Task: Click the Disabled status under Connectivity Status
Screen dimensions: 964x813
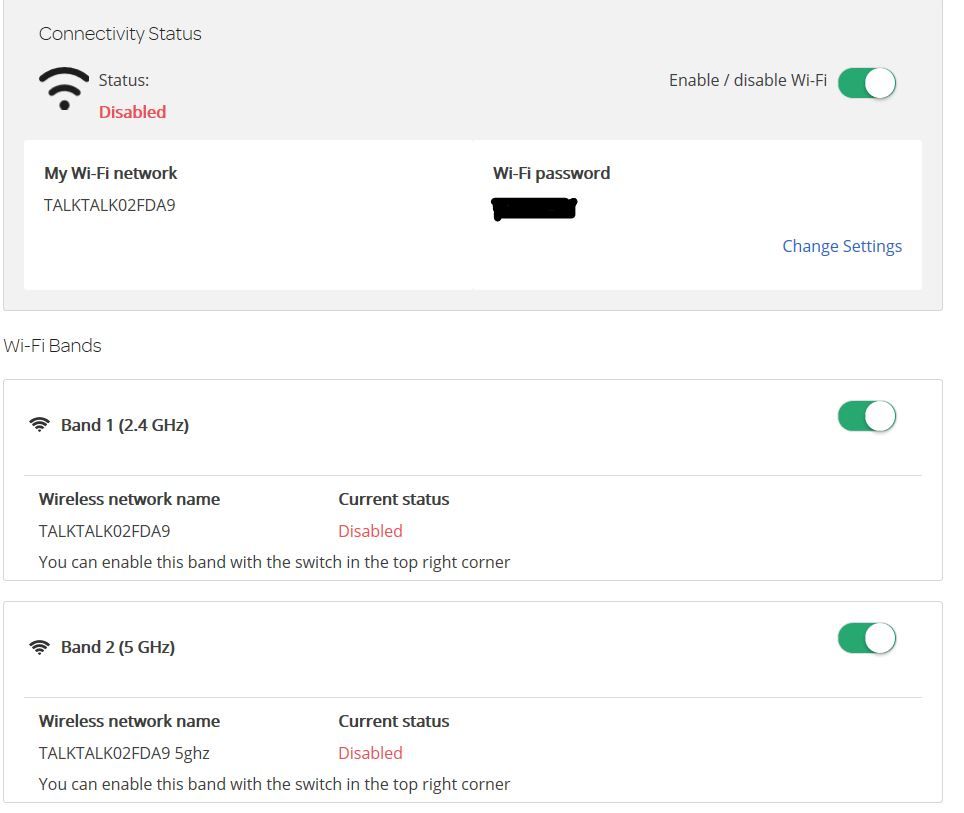Action: click(132, 112)
